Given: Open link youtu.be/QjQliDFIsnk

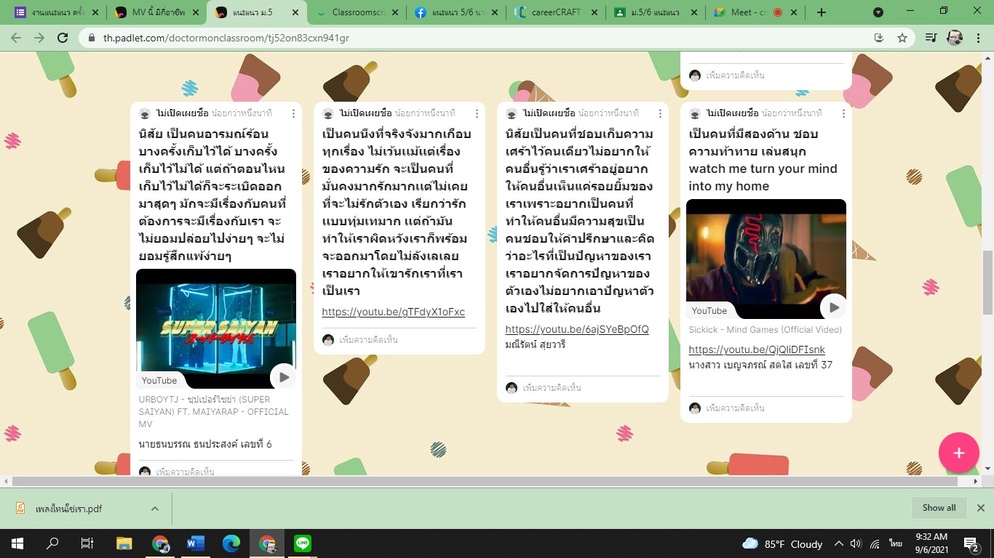Looking at the screenshot, I should click(x=757, y=349).
